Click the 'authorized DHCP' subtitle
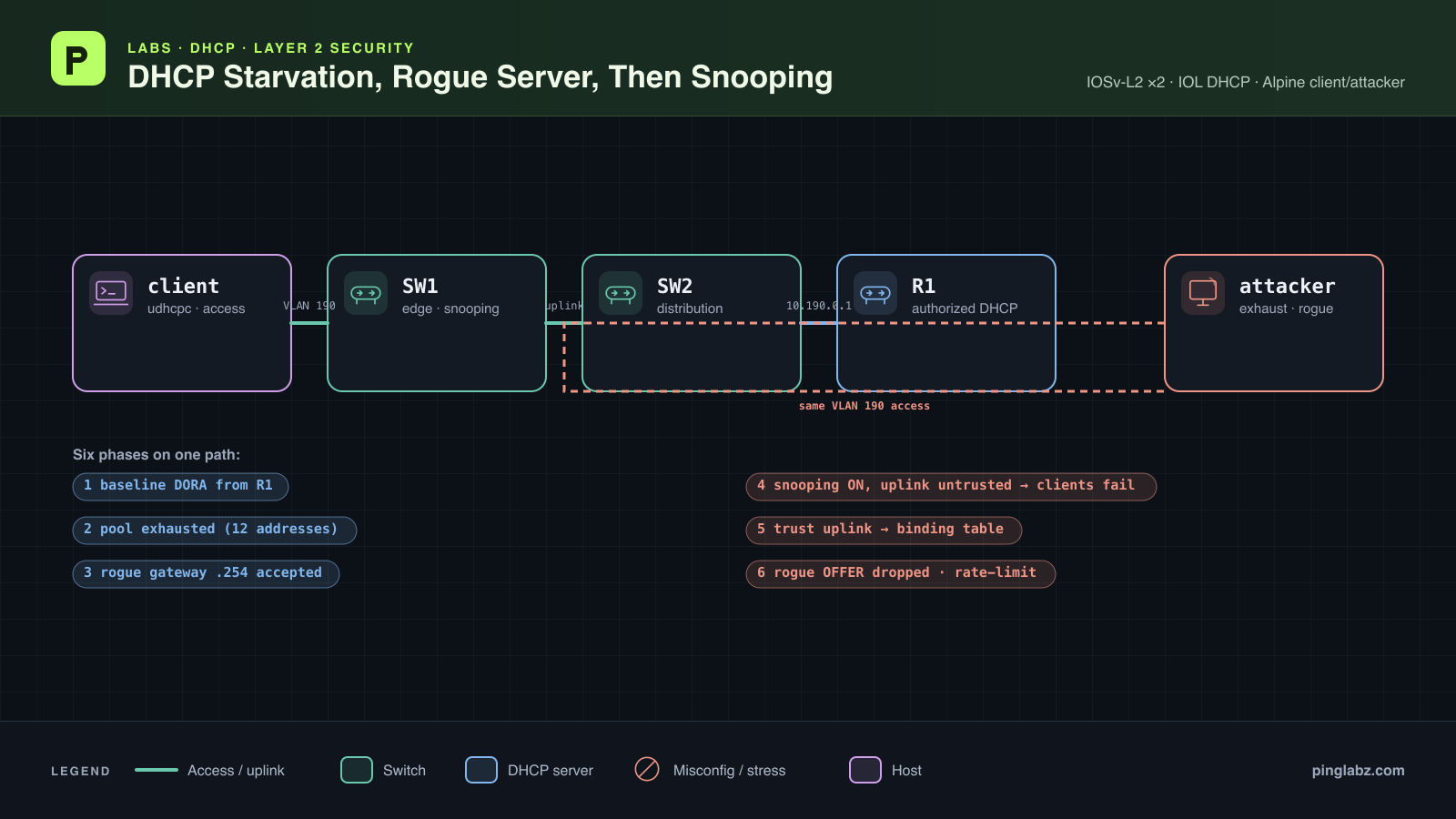 [965, 308]
